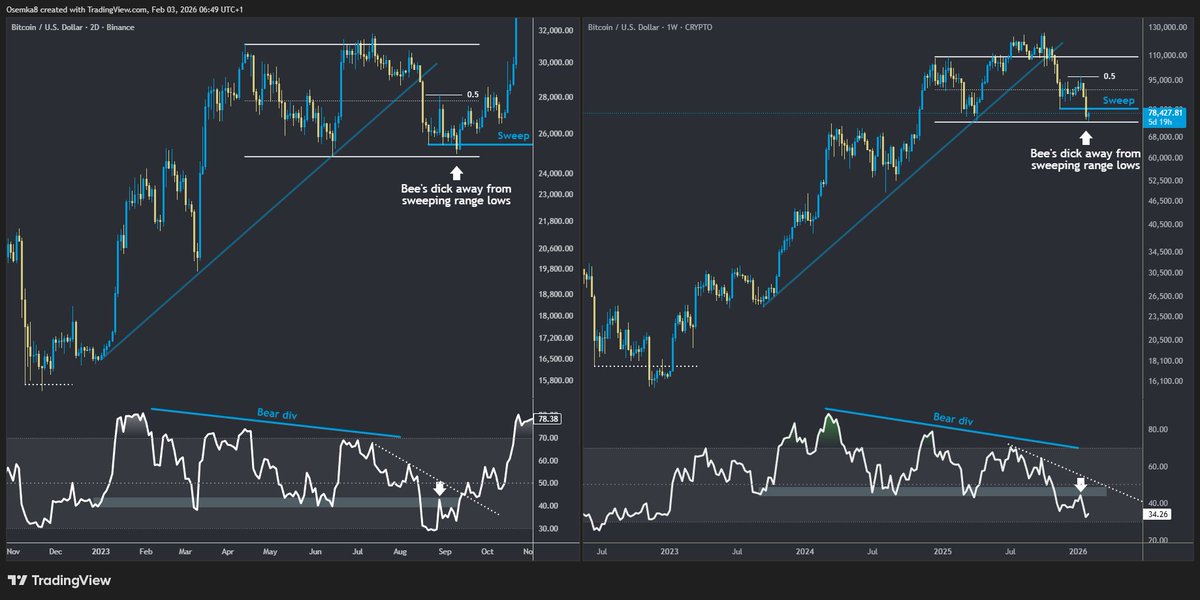Click the 70.00 RSI axis label
The width and height of the screenshot is (1200, 600).
[x=548, y=438]
